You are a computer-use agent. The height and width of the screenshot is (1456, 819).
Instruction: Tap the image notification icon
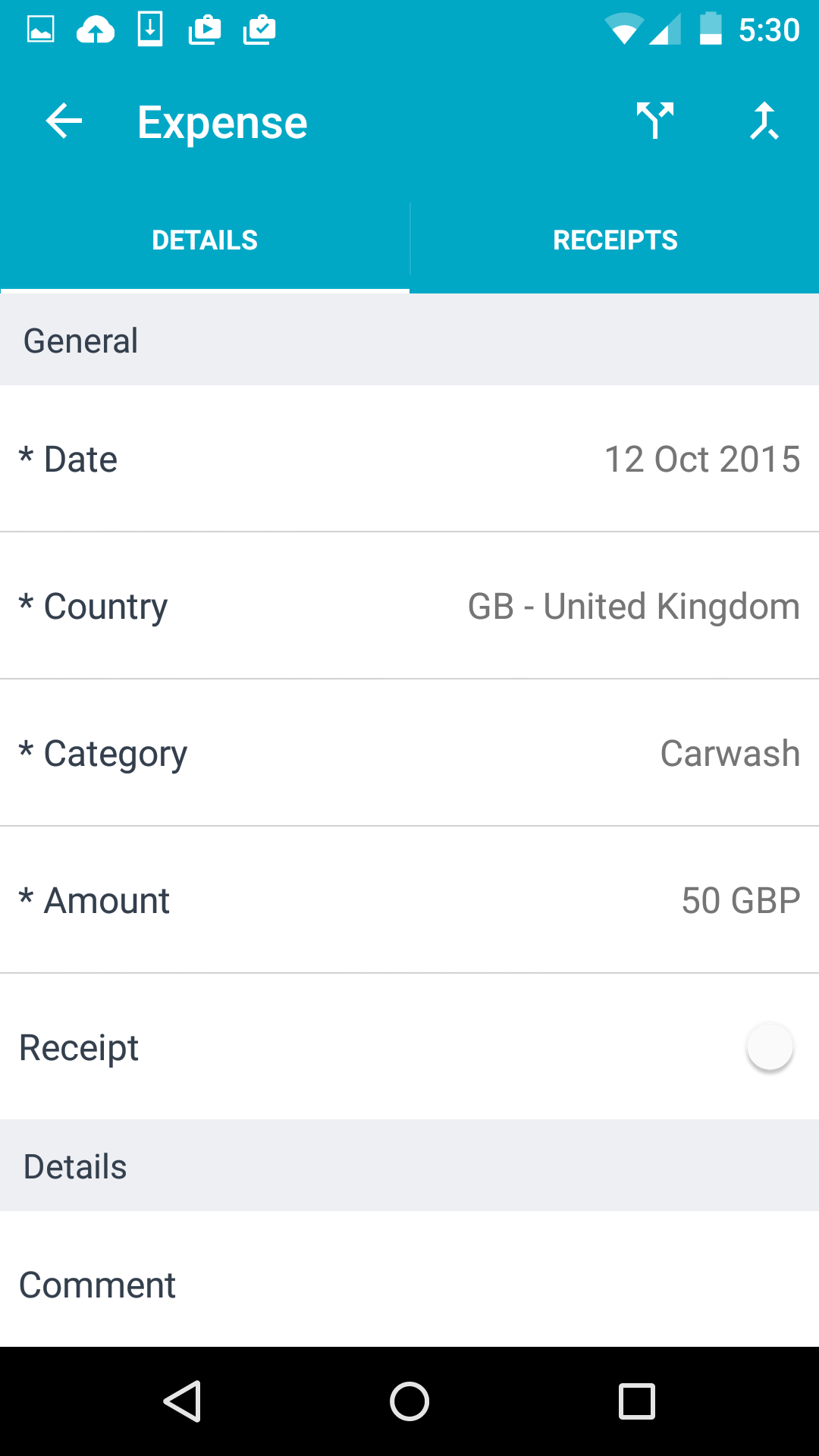[41, 30]
